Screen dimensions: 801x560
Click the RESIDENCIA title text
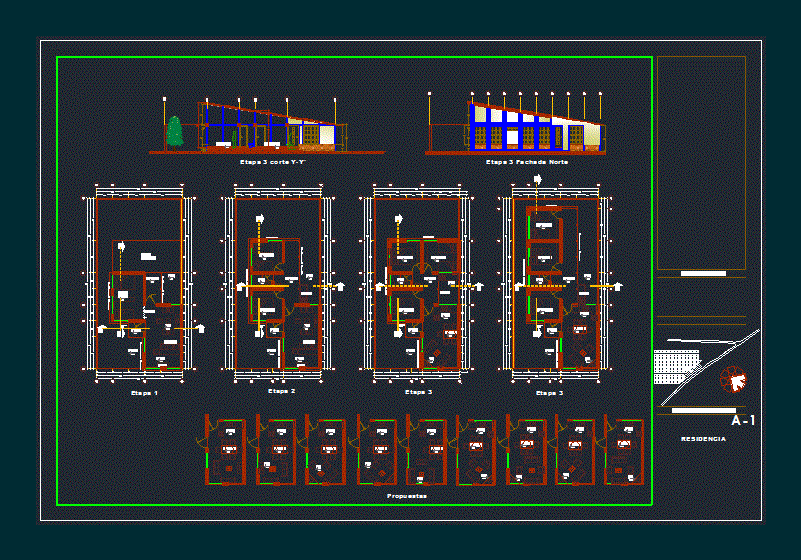(703, 439)
